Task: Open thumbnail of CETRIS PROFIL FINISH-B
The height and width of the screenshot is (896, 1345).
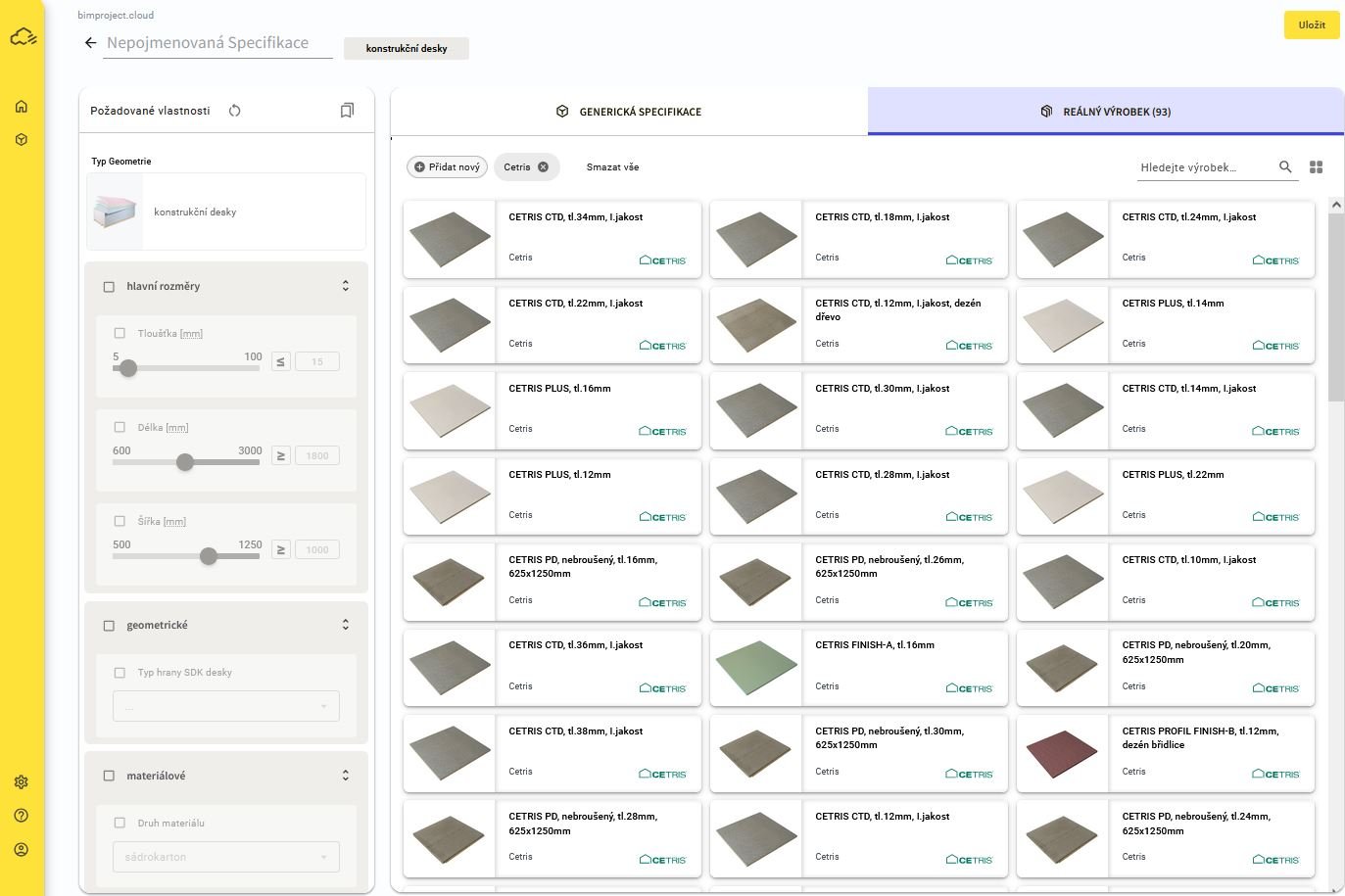Action: pyautogui.click(x=1063, y=753)
